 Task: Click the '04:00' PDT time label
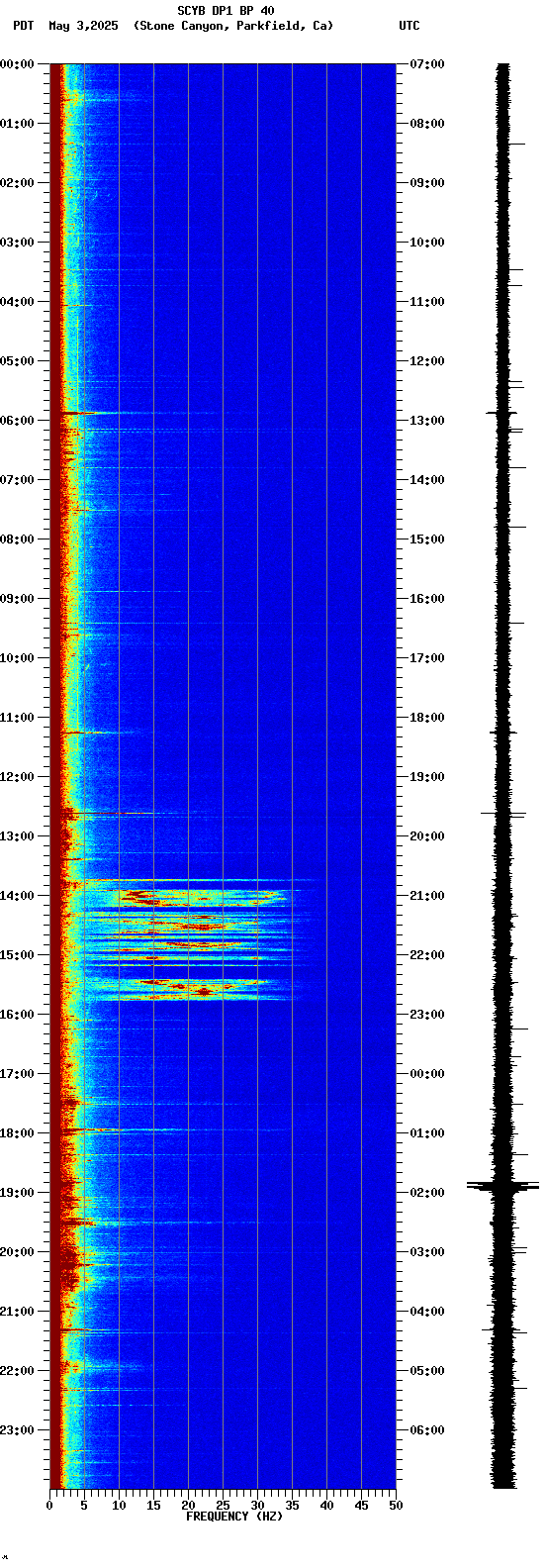click(16, 302)
